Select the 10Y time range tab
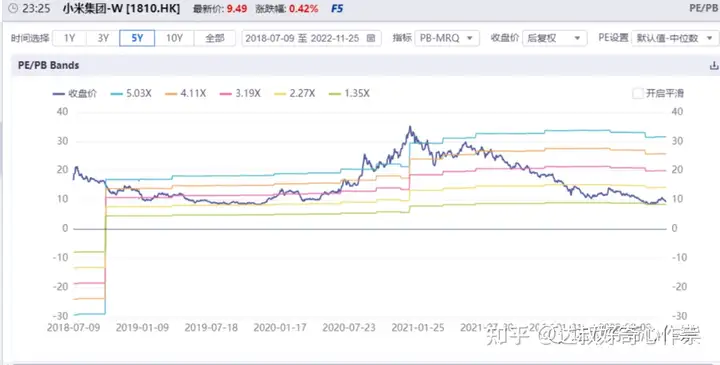 tap(174, 38)
